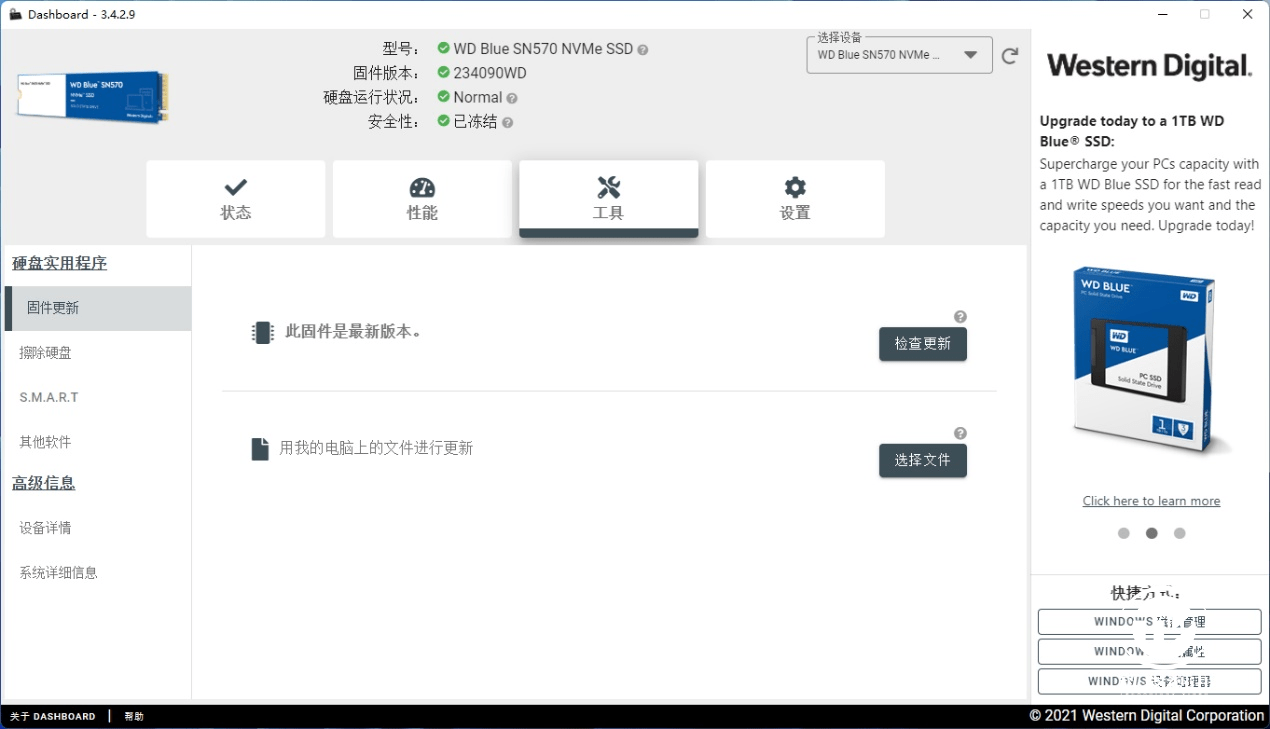Switch to the 状态 tab
Viewport: 1270px width, 729px height.
click(x=235, y=198)
